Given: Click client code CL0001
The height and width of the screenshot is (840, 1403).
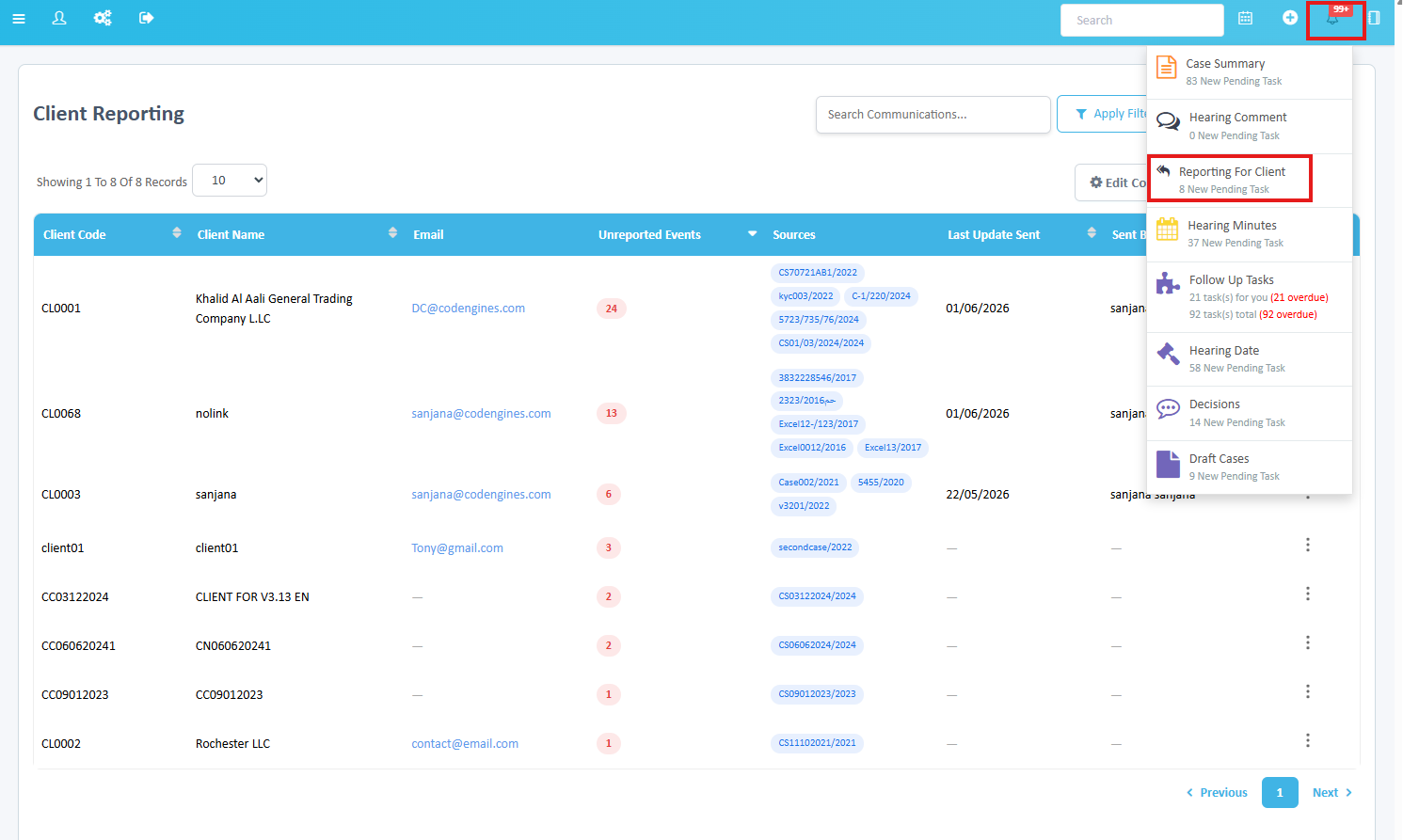Looking at the screenshot, I should (61, 309).
